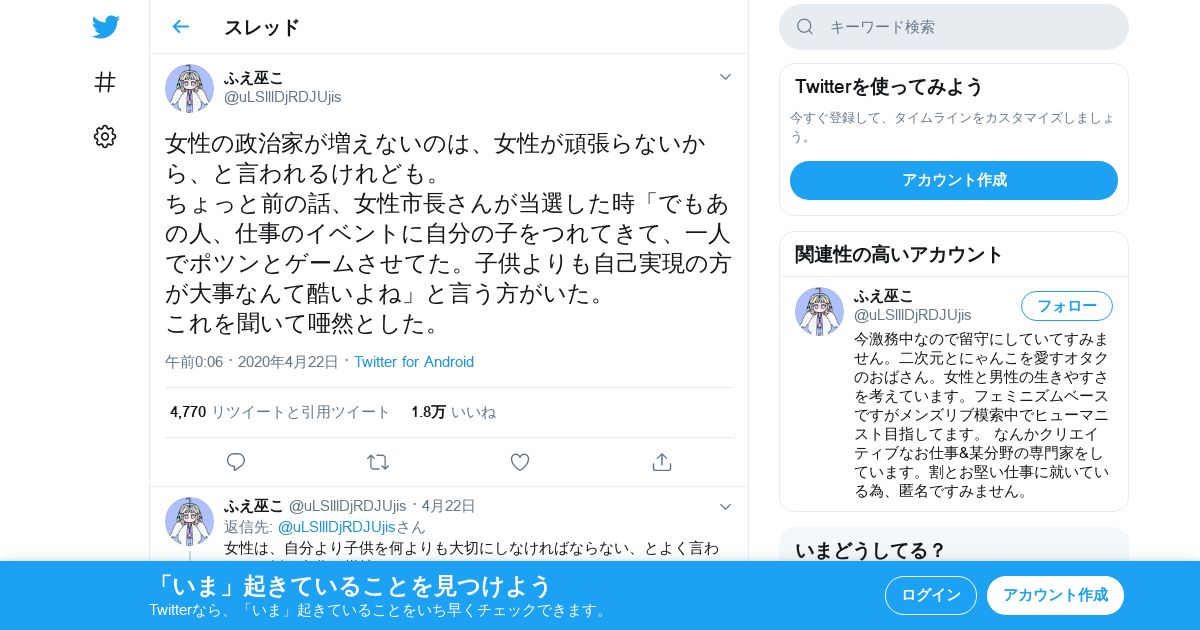Open the settings gear icon
This screenshot has height=630, width=1200.
point(105,137)
